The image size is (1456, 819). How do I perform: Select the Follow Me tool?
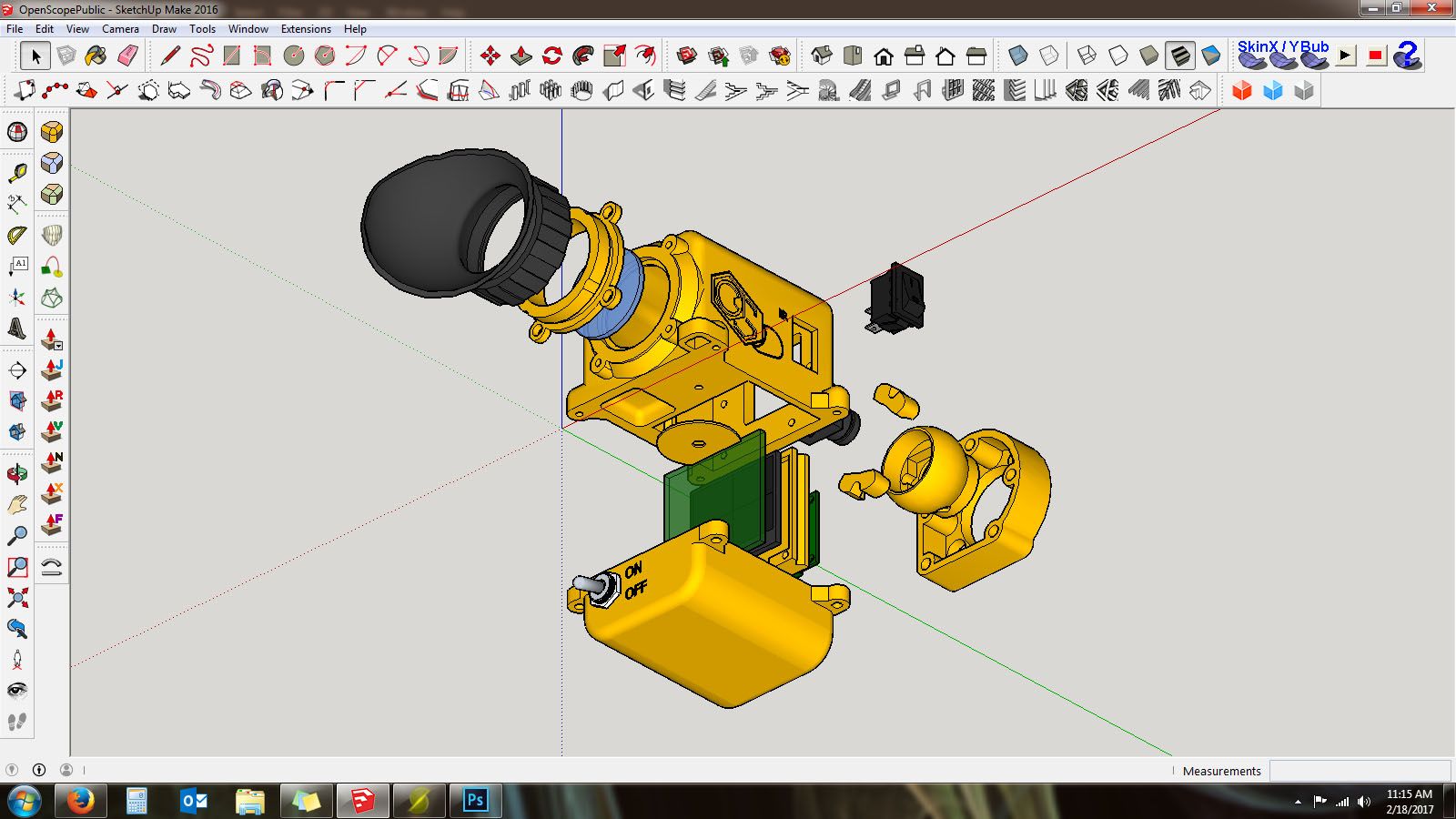tap(580, 56)
